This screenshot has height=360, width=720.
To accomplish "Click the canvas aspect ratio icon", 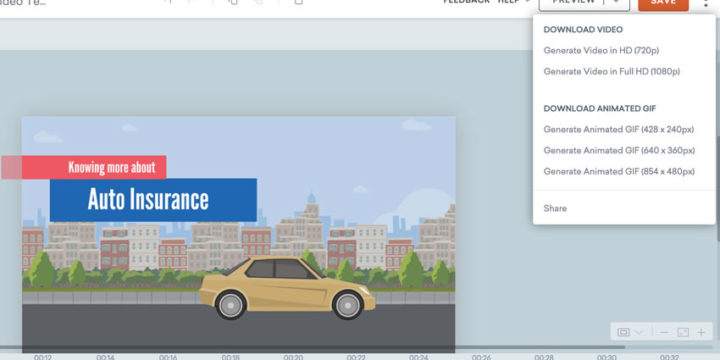I will (624, 332).
